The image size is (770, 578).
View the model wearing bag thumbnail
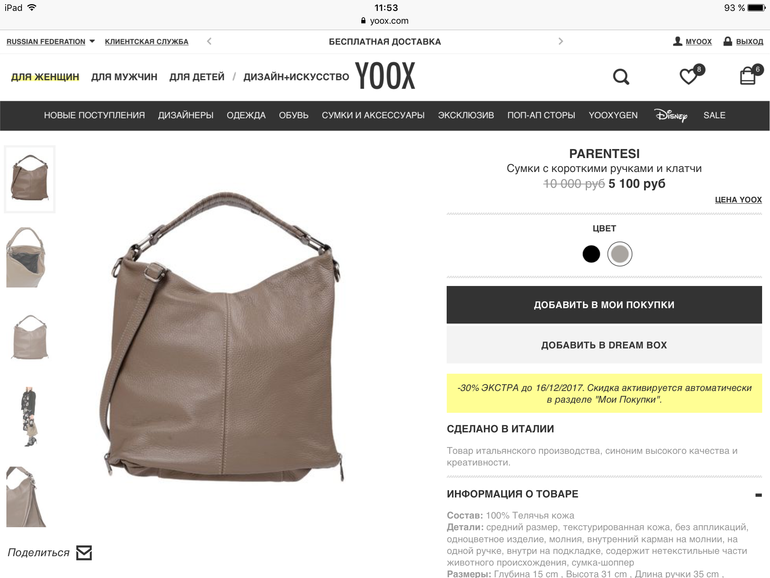pos(29,416)
